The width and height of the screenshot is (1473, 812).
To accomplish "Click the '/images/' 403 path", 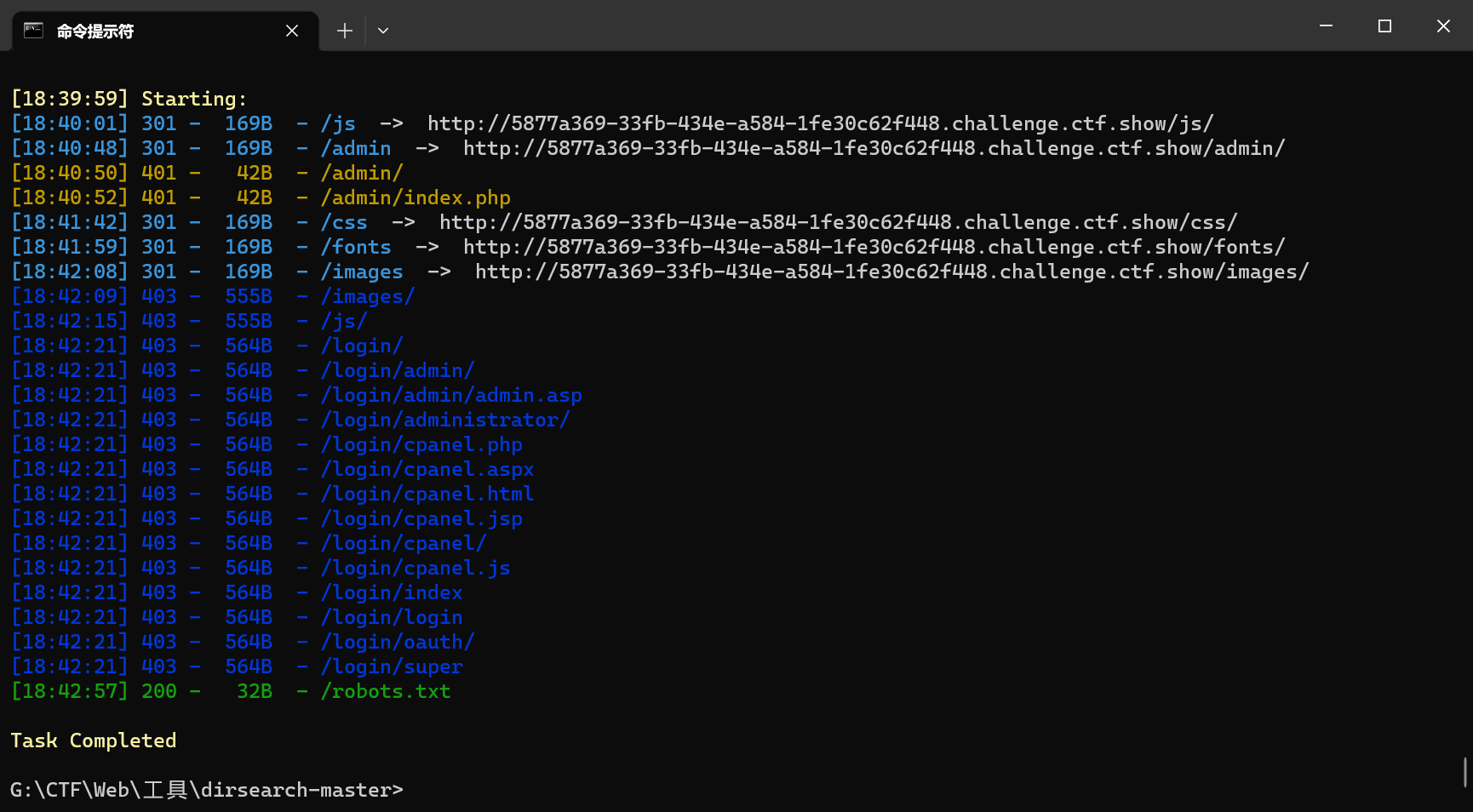I will point(368,296).
